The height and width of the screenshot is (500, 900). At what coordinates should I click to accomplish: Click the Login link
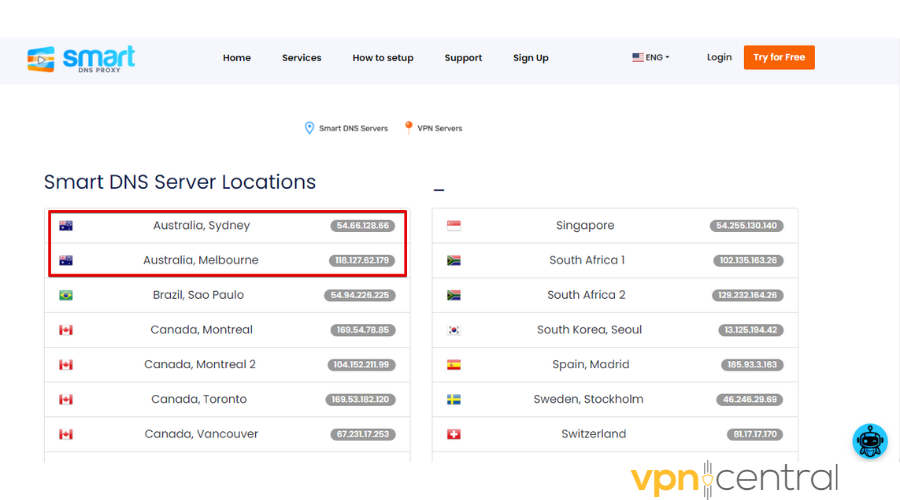[x=719, y=57]
